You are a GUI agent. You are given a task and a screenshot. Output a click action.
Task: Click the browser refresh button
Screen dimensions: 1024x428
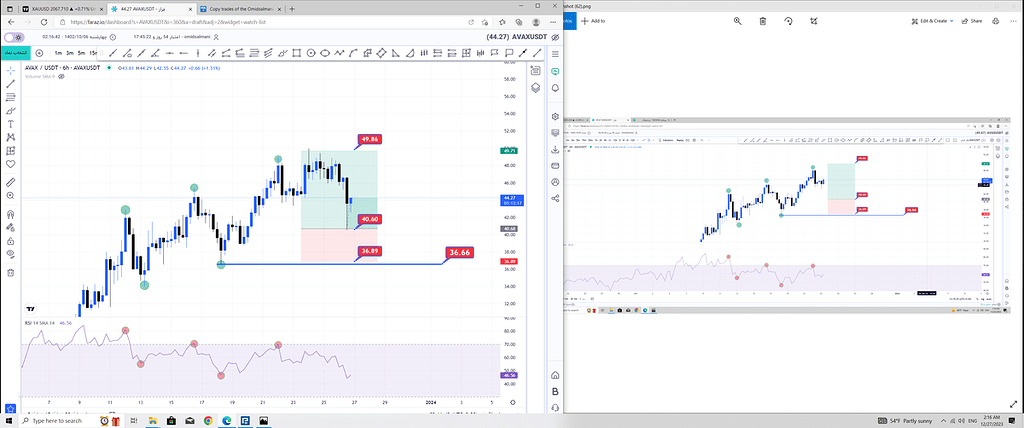tap(46, 22)
